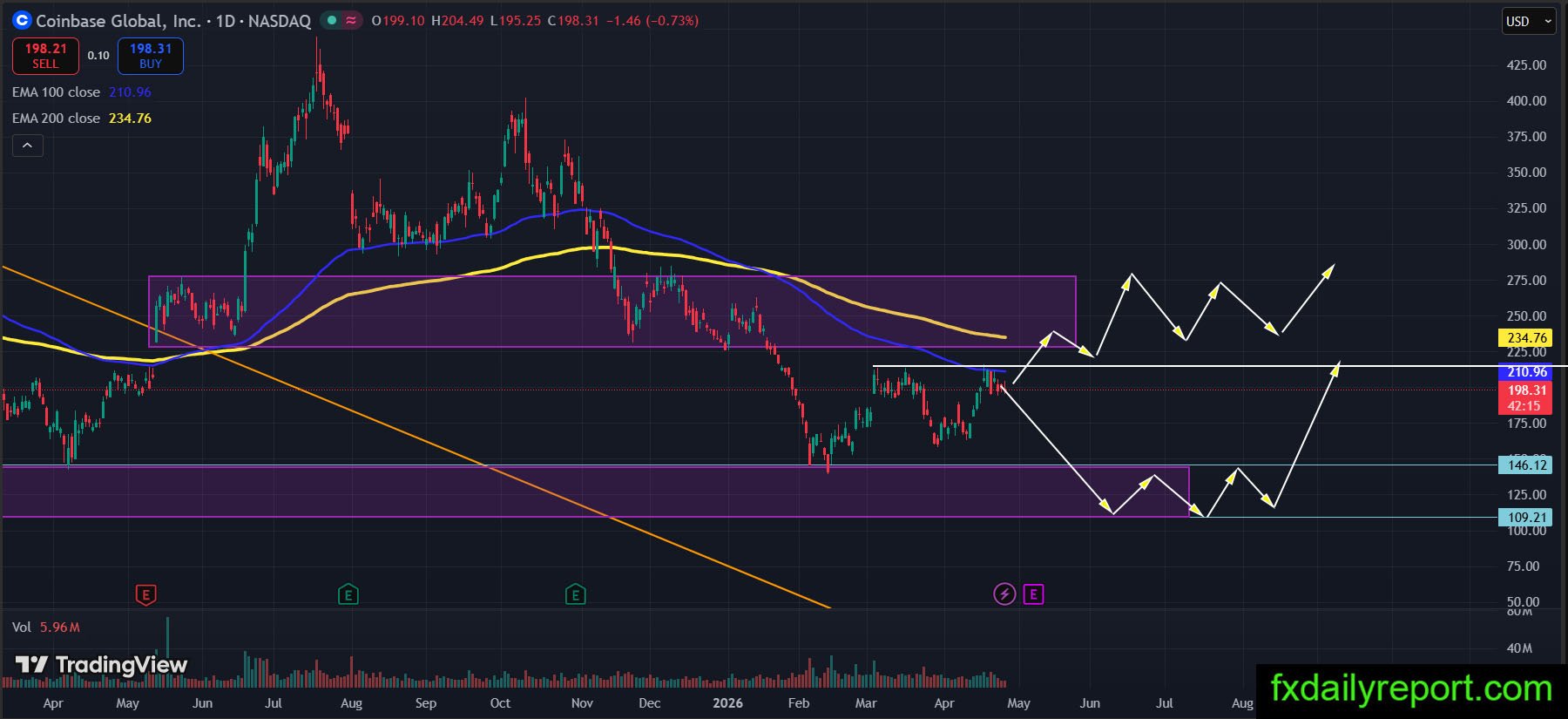Image resolution: width=1568 pixels, height=719 pixels.
Task: Click the Feb label on the time axis
Action: pyautogui.click(x=799, y=703)
